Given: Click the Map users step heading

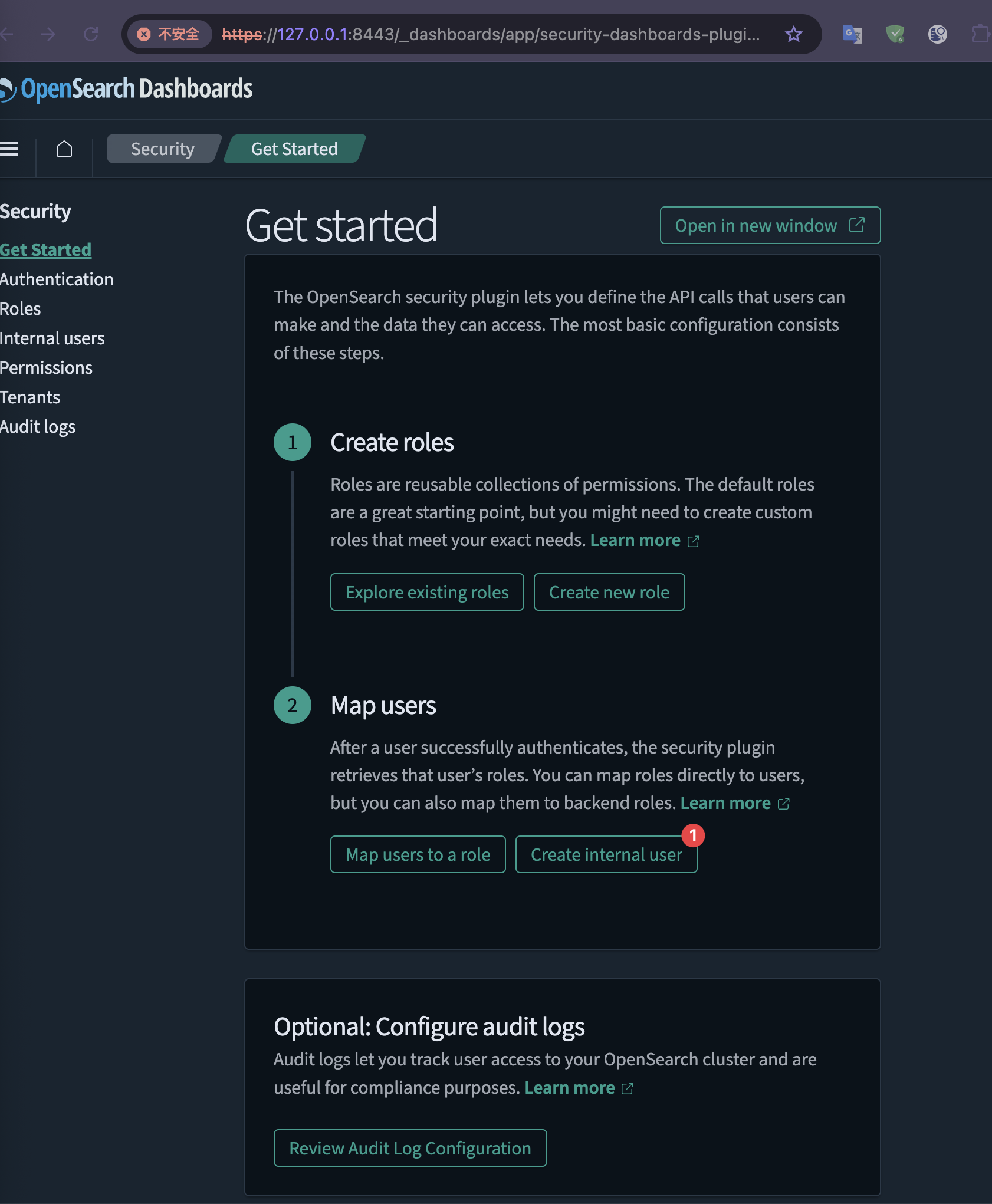Looking at the screenshot, I should tap(383, 705).
